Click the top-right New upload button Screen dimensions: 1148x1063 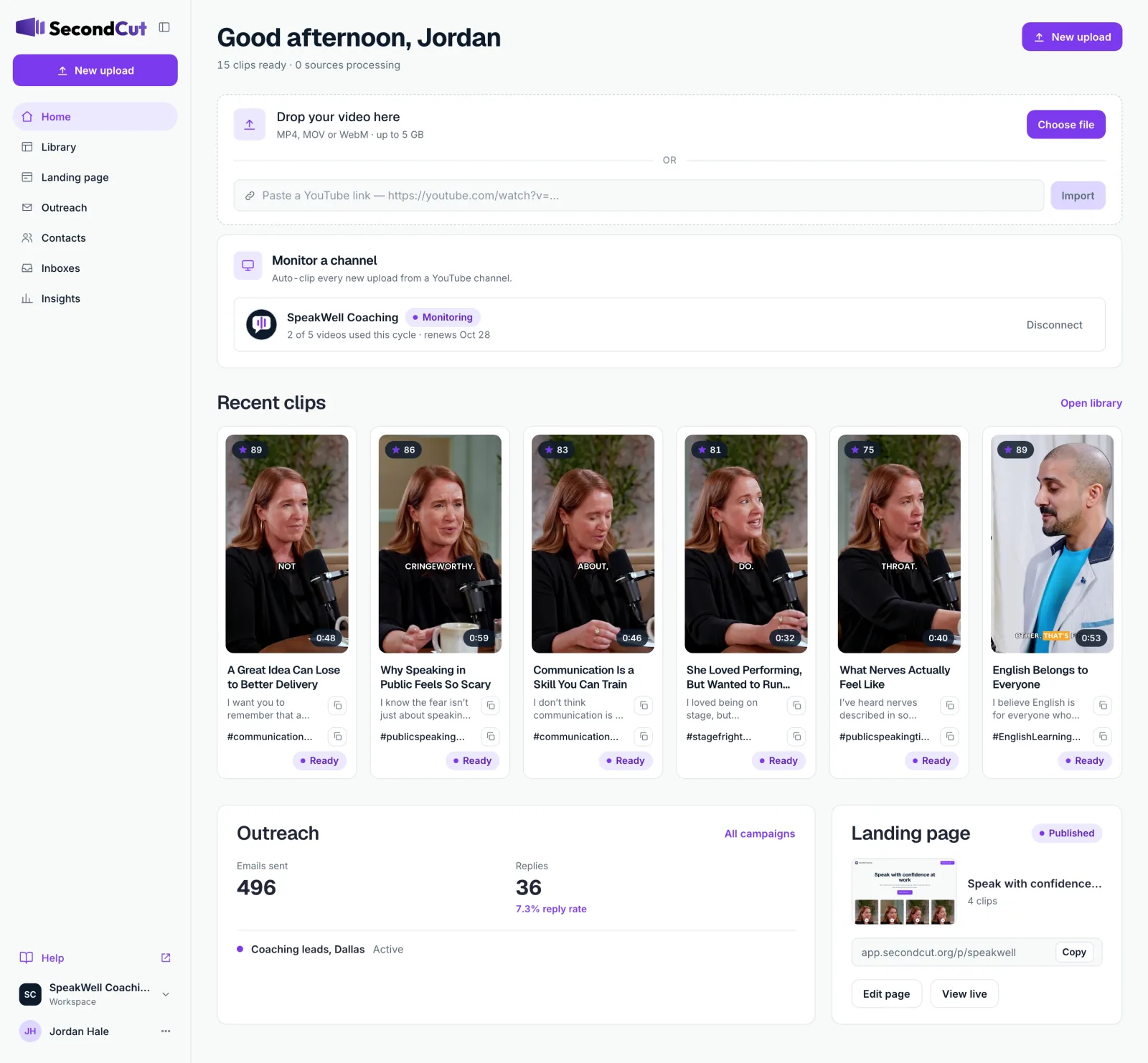[1072, 37]
